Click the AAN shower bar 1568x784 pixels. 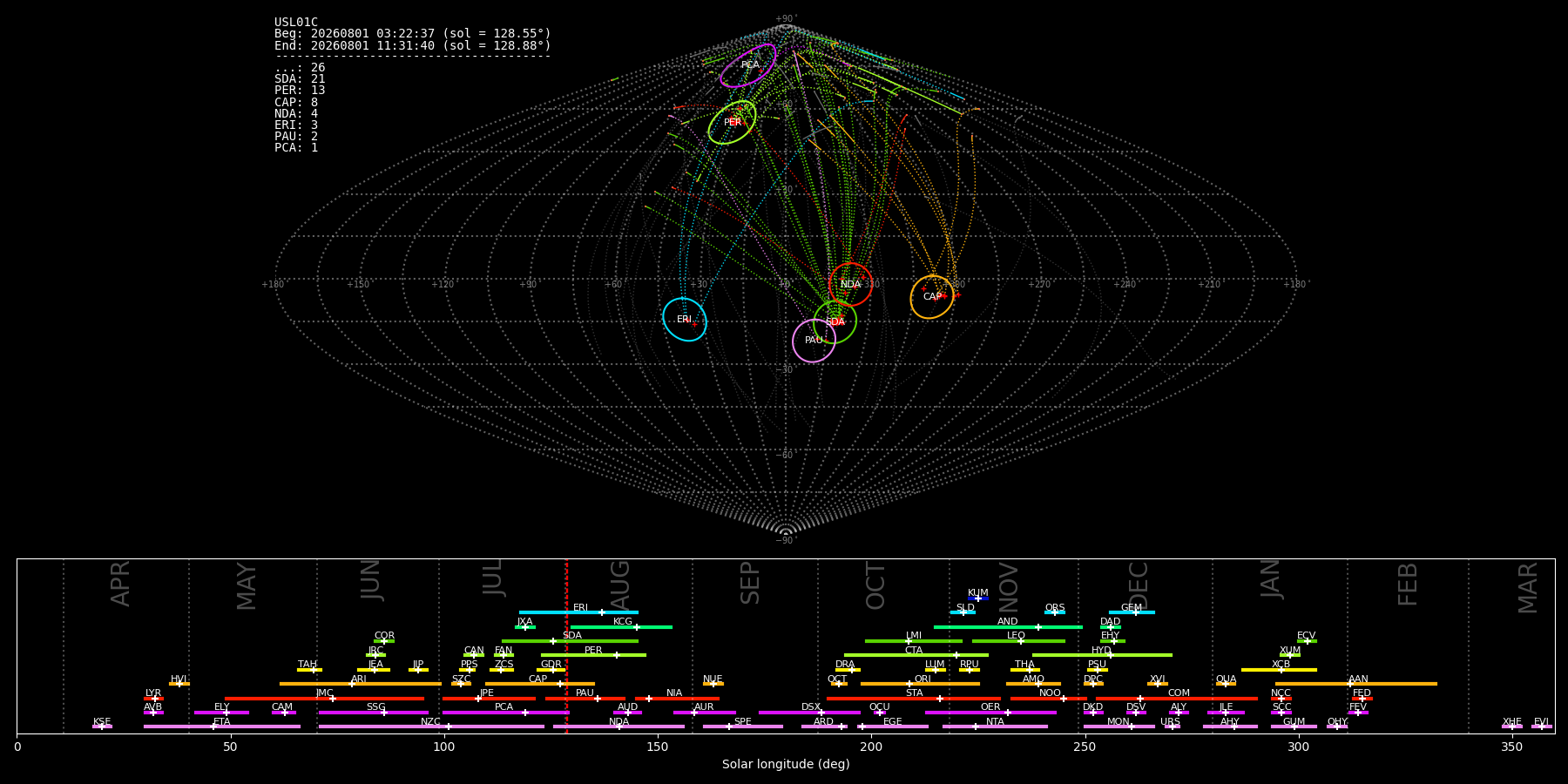(x=1356, y=684)
